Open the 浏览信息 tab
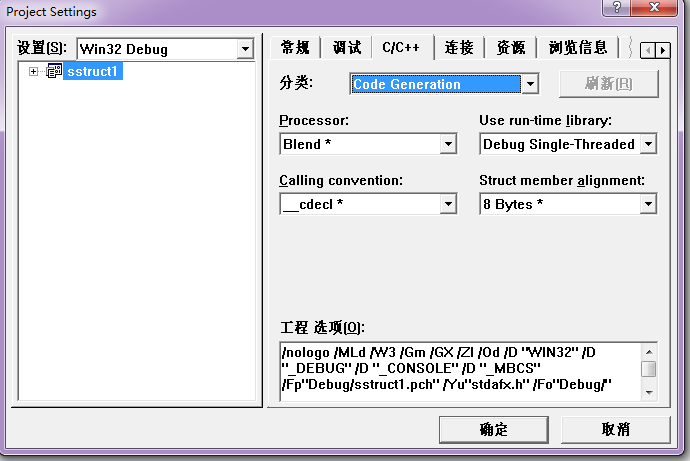Screen dimensions: 690x461 578,47
